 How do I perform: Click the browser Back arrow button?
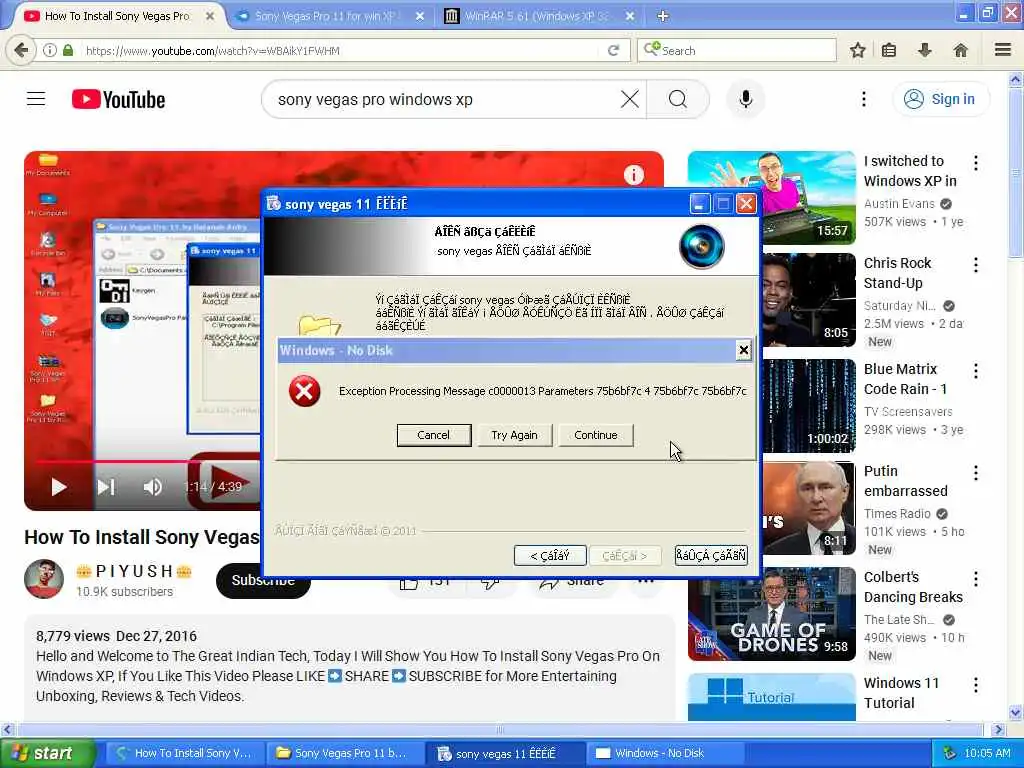point(20,50)
